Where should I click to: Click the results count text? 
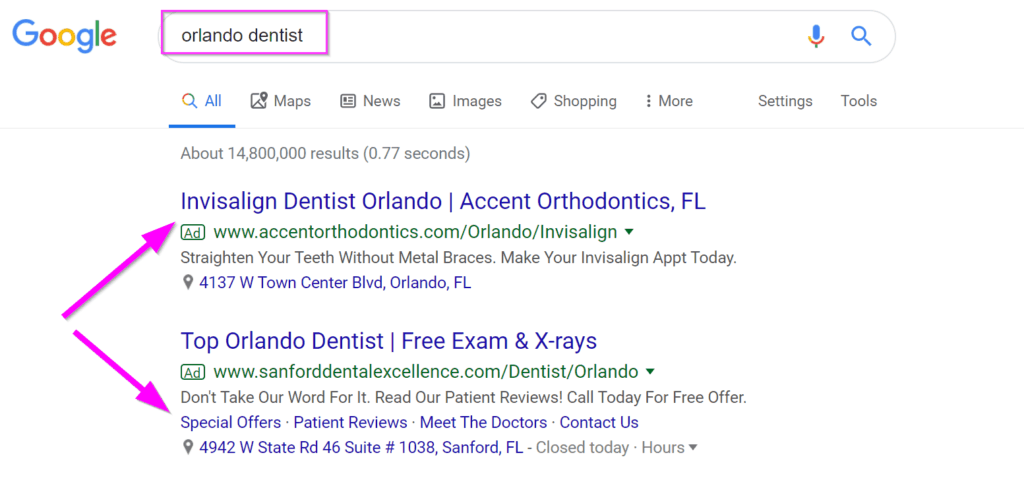pos(325,153)
